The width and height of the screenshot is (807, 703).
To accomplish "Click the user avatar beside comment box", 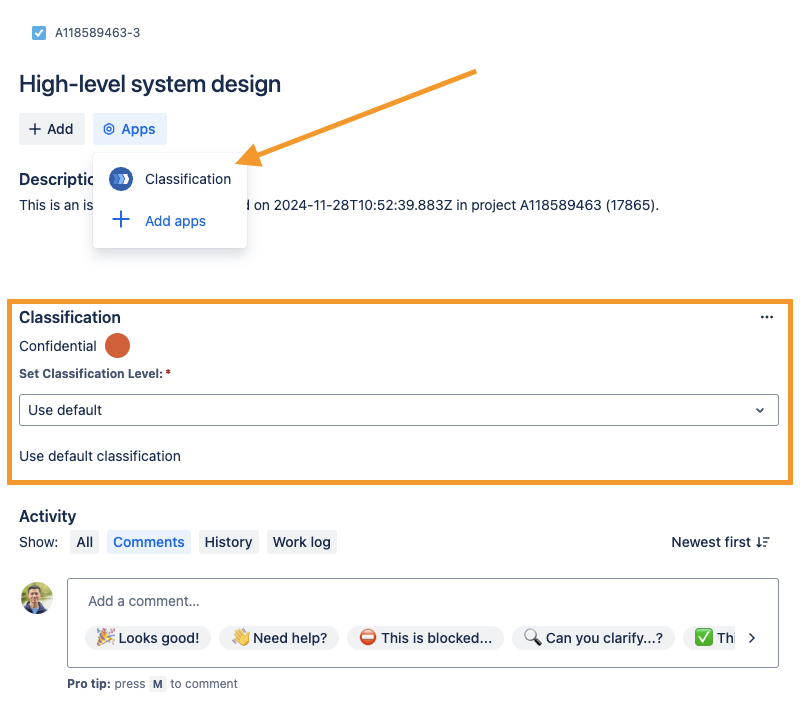I will click(37, 598).
